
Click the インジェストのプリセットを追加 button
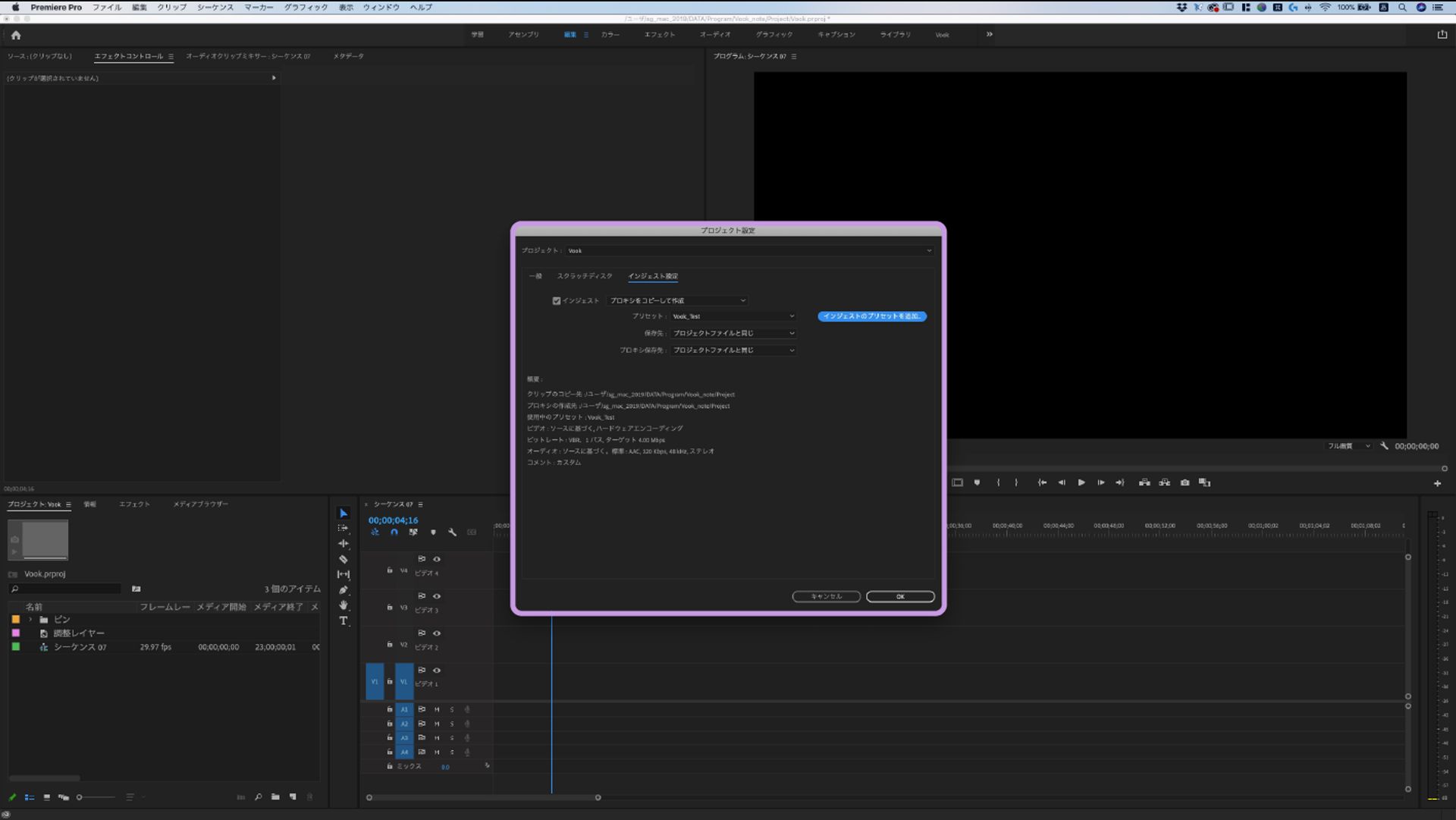(871, 316)
